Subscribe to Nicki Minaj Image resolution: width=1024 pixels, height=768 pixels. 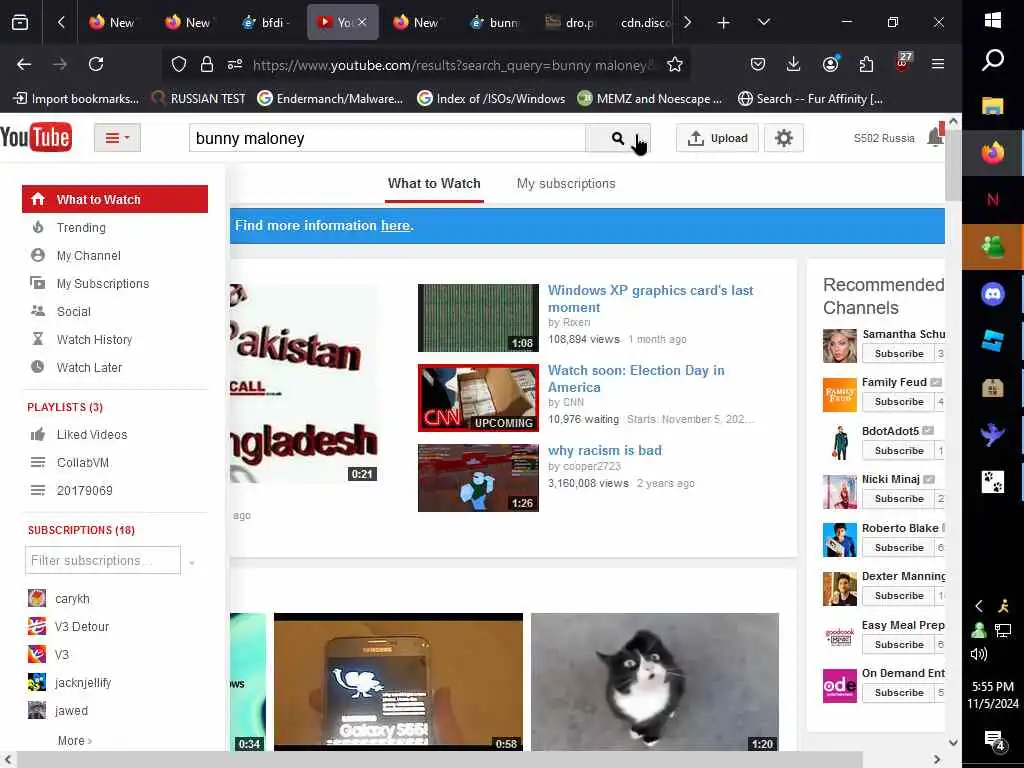tap(899, 498)
